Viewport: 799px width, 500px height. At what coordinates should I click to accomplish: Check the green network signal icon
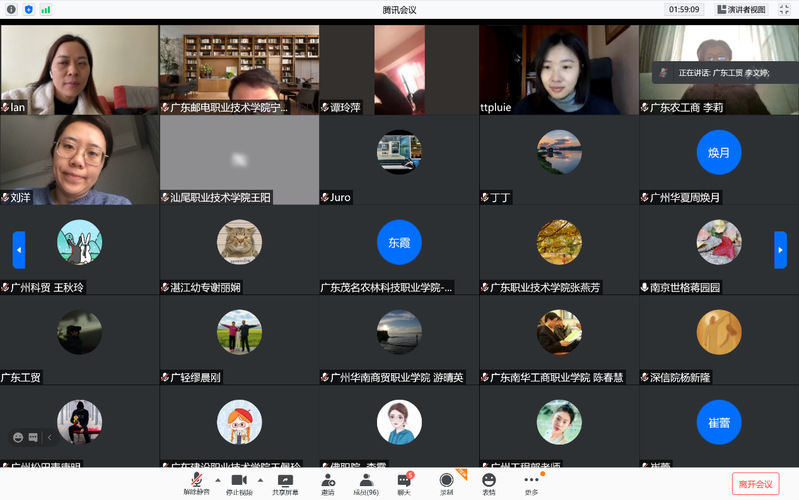point(45,9)
